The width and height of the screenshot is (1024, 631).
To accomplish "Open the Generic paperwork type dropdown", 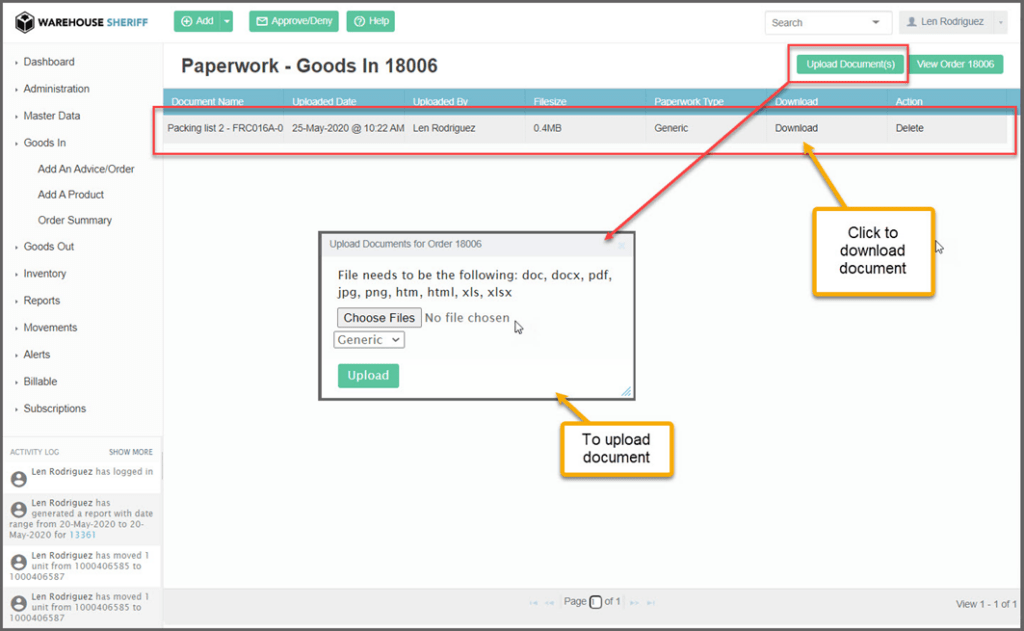I will tap(369, 340).
